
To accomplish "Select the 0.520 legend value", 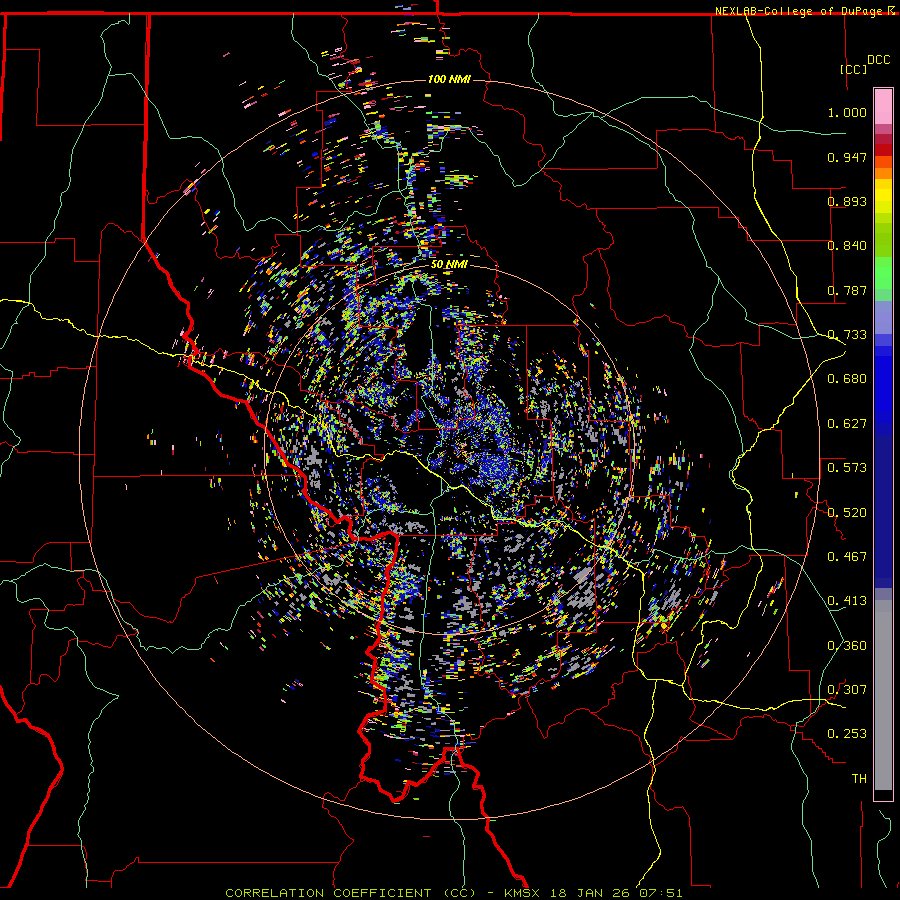I will pos(847,513).
